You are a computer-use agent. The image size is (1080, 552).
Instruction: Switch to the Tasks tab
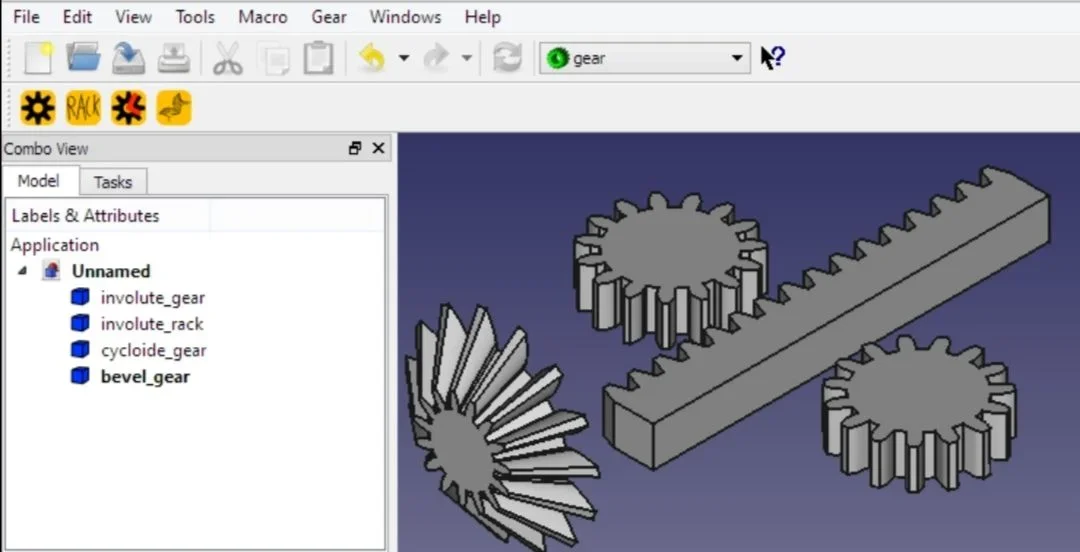point(113,182)
